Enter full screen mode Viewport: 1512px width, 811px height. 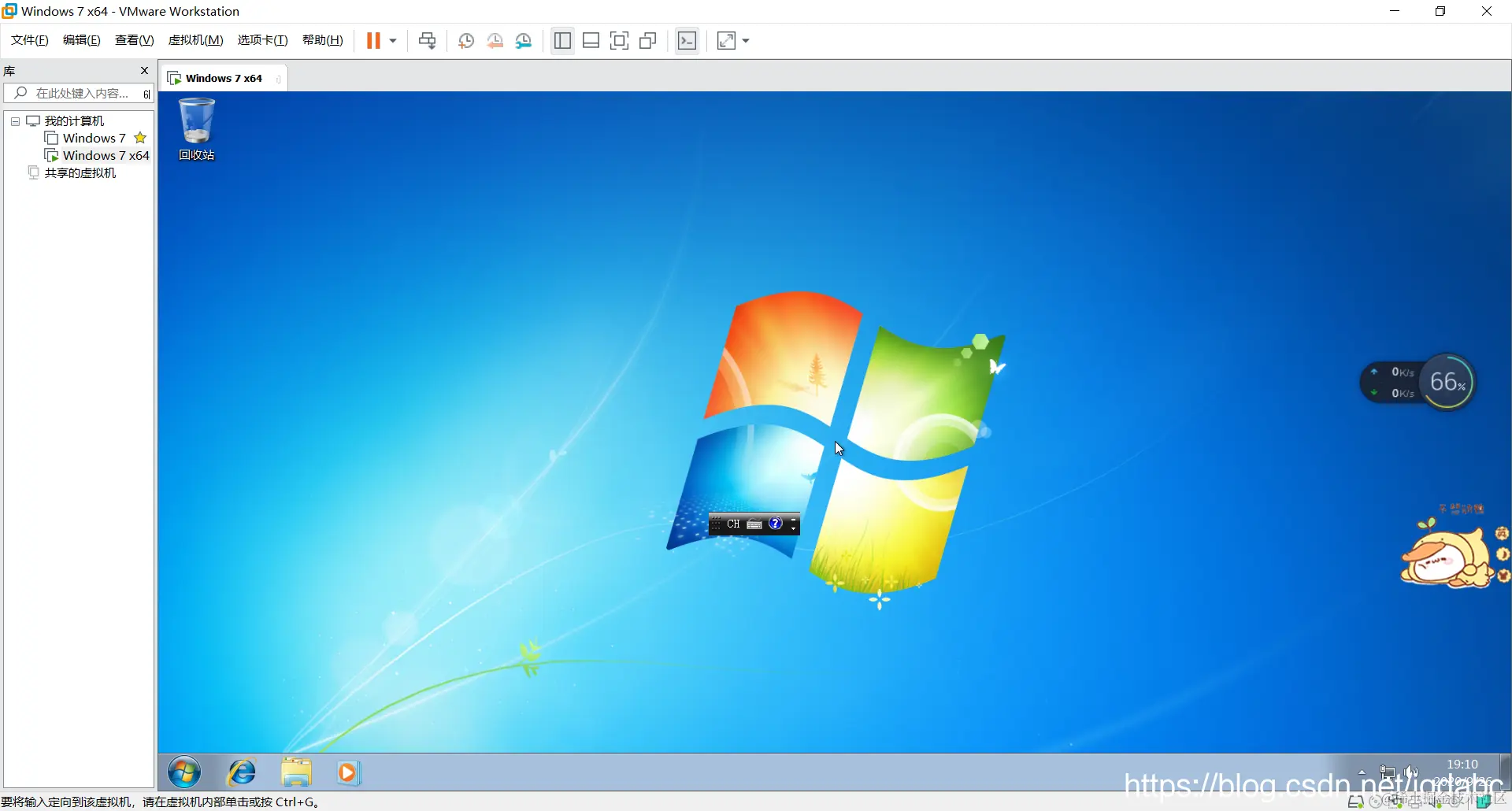pyautogui.click(x=620, y=41)
